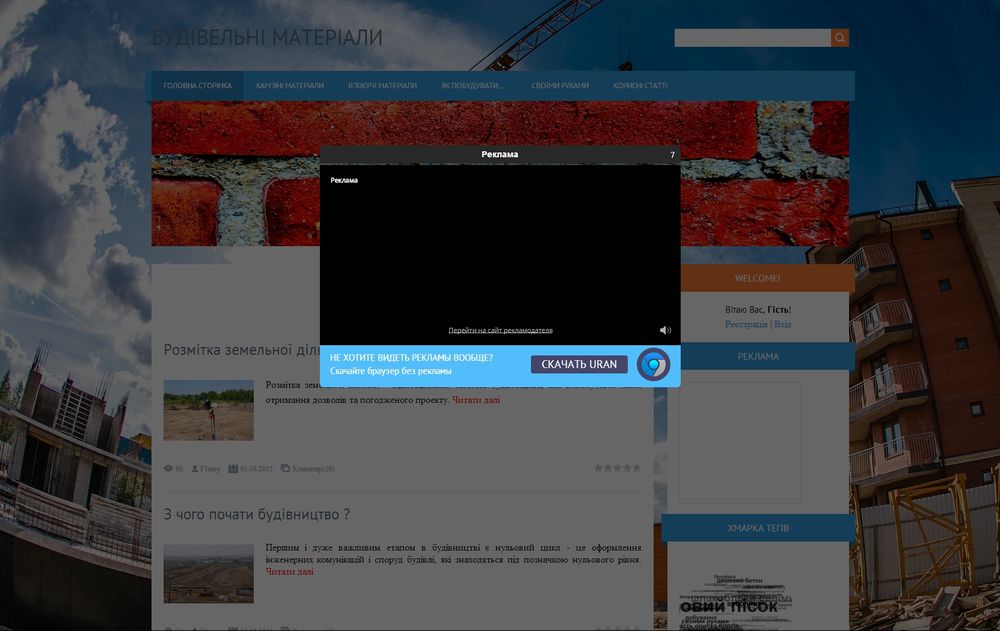
Task: Go to ГОЛОВНА СТОРІНКА menu item
Action: coord(198,86)
